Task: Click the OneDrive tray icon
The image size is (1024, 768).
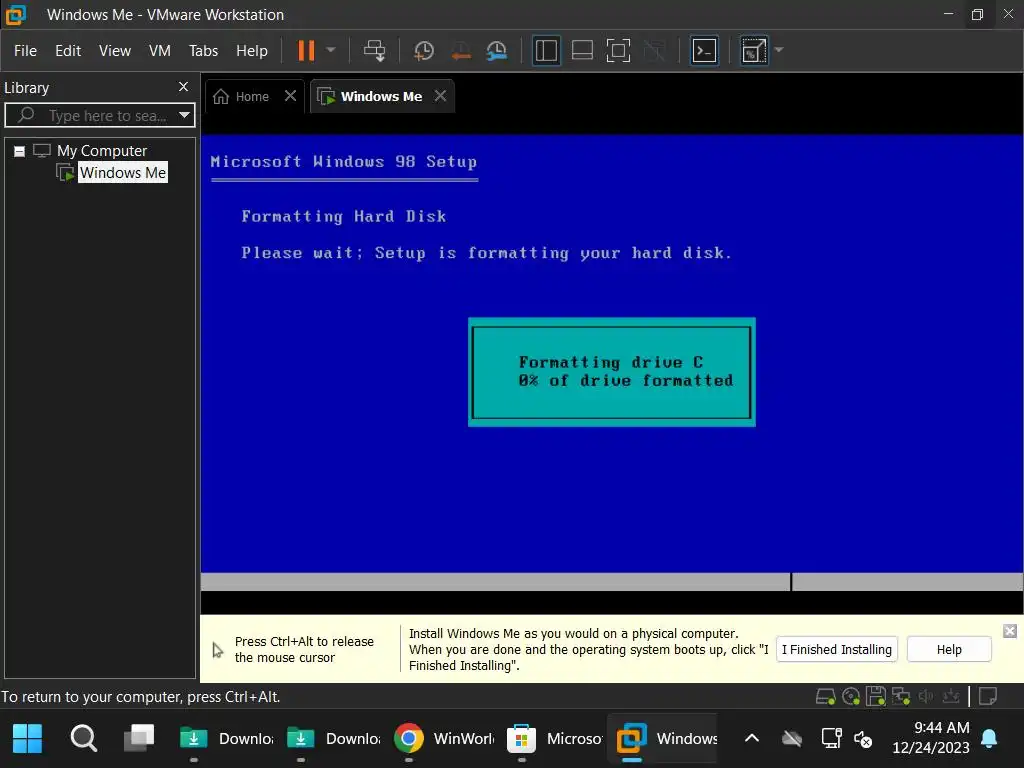Action: pos(792,739)
